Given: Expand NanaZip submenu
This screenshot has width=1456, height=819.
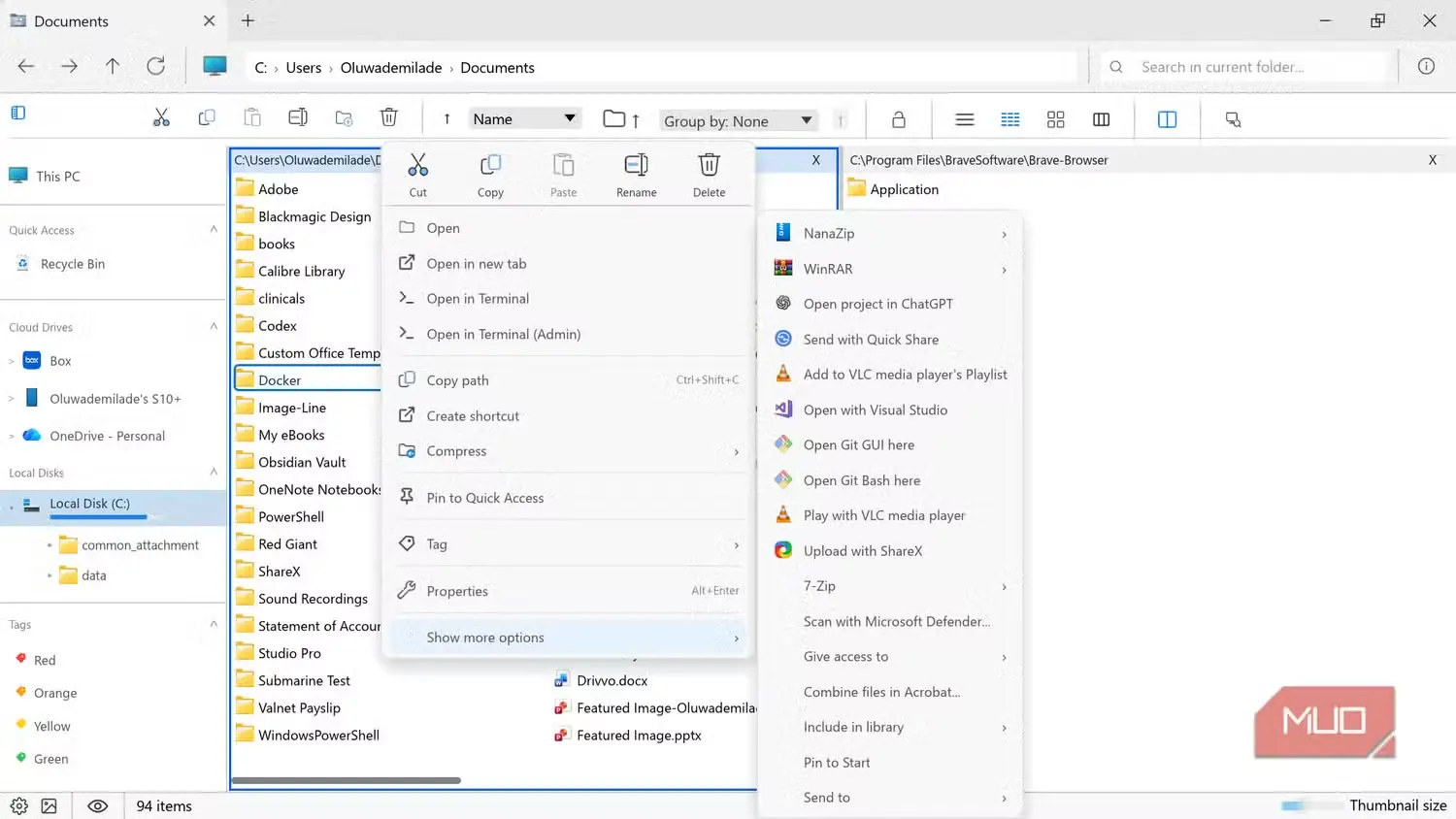Looking at the screenshot, I should pyautogui.click(x=891, y=233).
